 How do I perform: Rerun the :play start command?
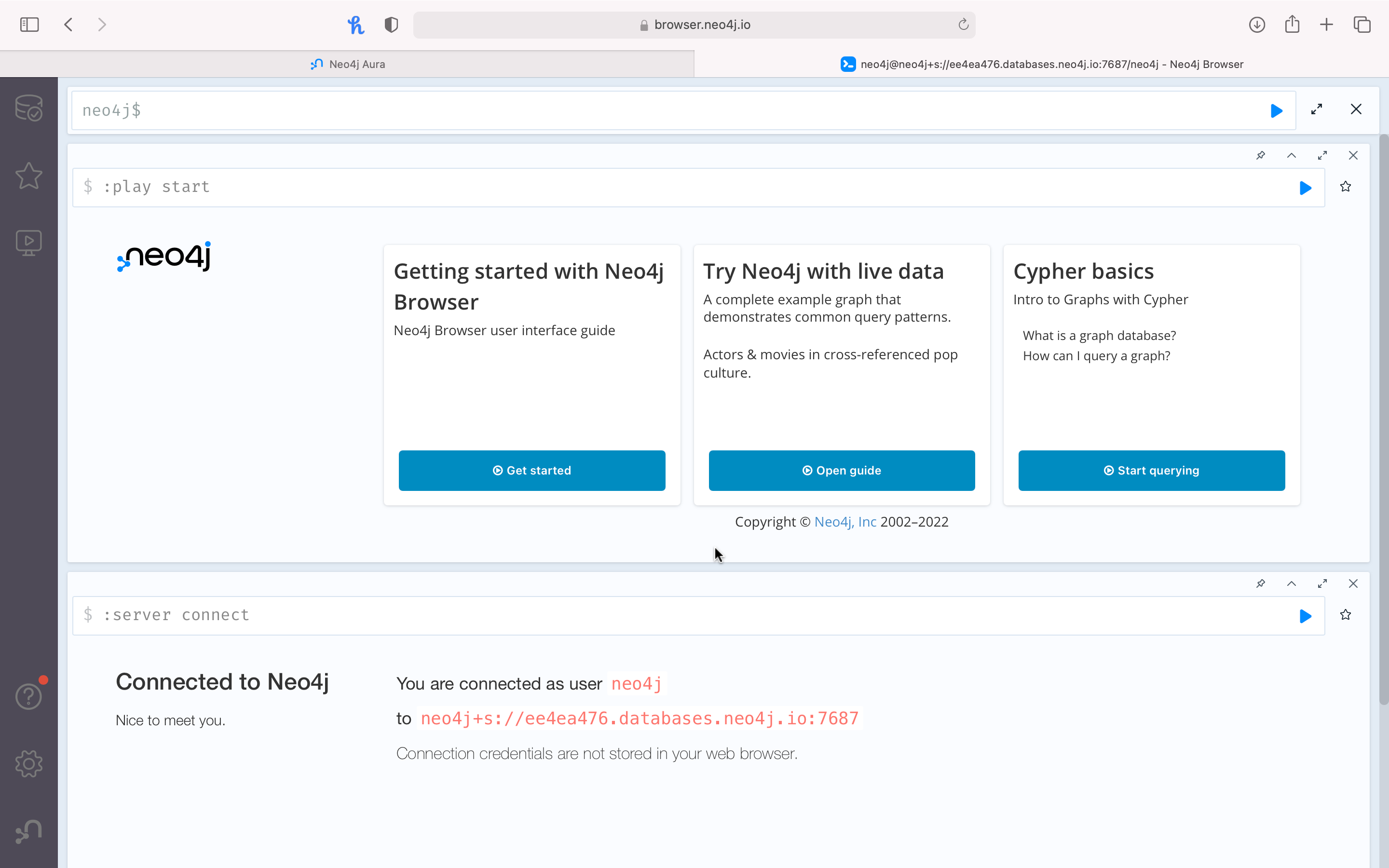[1305, 188]
